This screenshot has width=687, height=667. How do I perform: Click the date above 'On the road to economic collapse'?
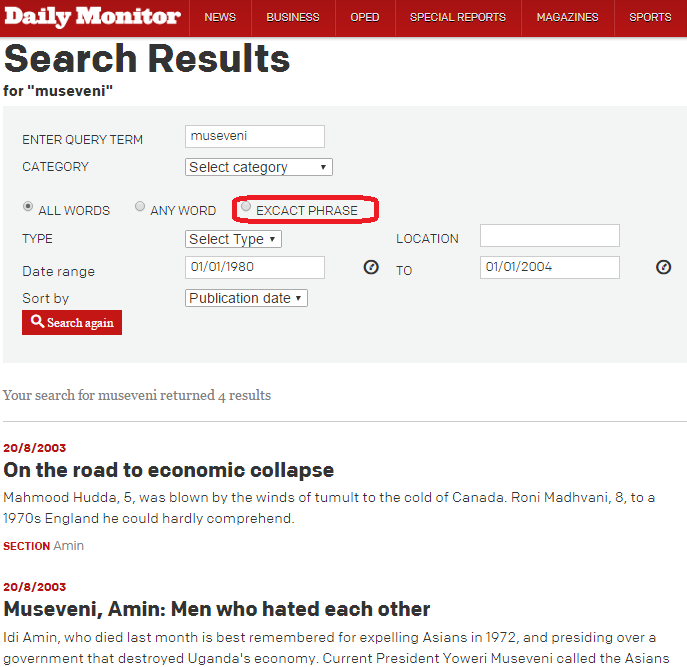click(x=35, y=448)
